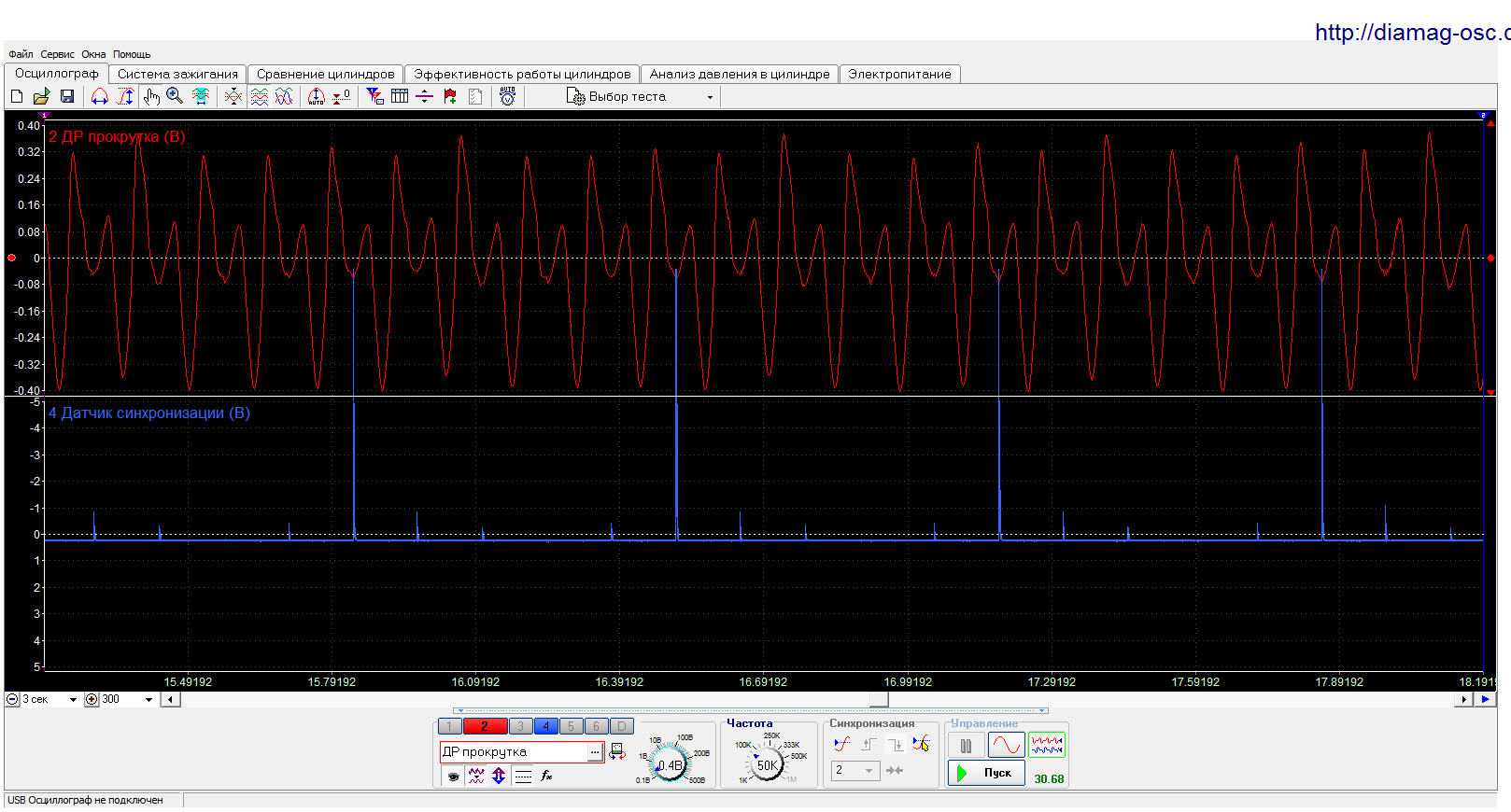Select rising edge sync trigger
The width and height of the screenshot is (1511, 812).
coord(868,744)
